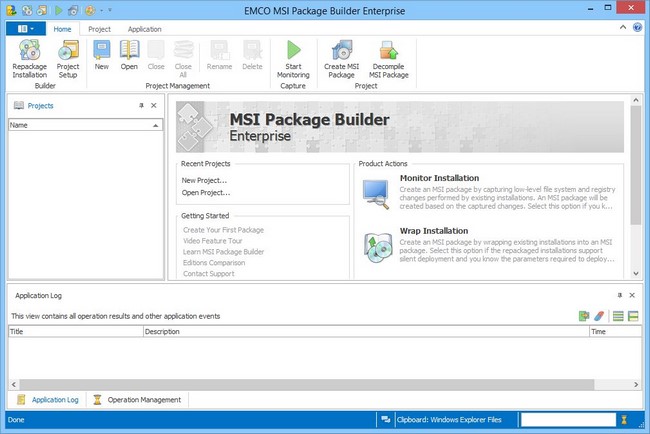Clear the log with eraser icon
Screen dimensions: 650x434
pyautogui.click(x=599, y=316)
